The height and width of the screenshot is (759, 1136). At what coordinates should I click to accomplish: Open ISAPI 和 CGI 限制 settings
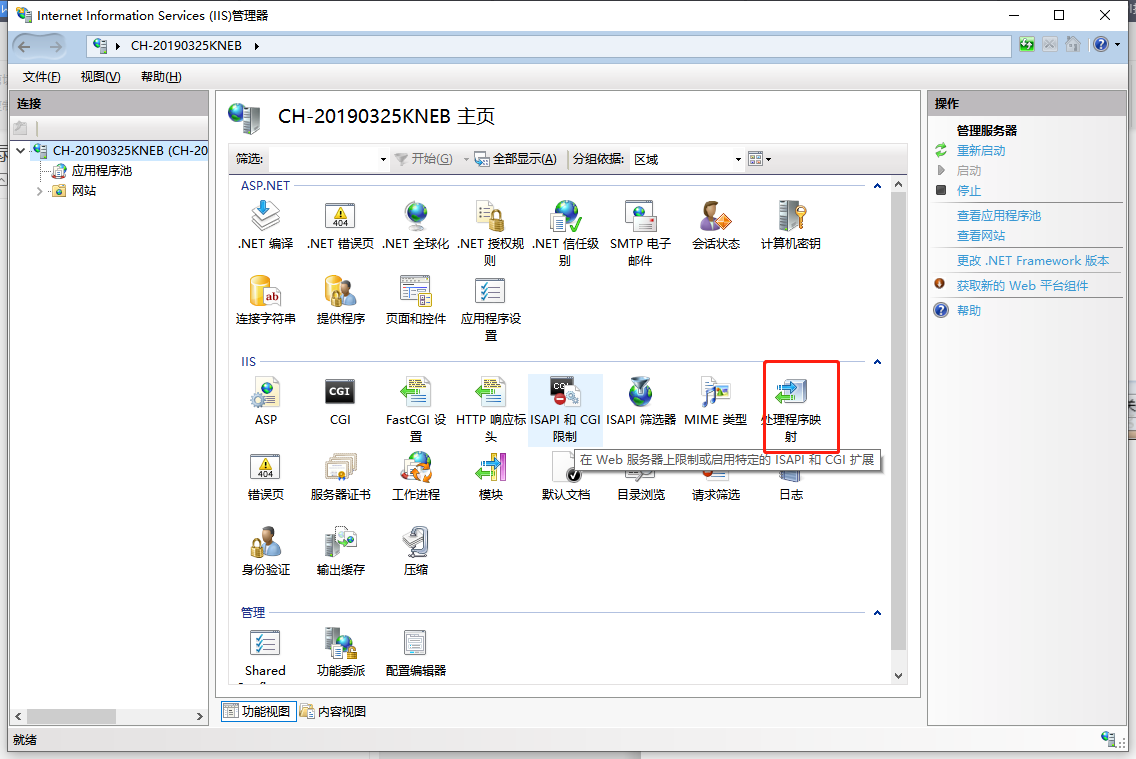tap(564, 408)
